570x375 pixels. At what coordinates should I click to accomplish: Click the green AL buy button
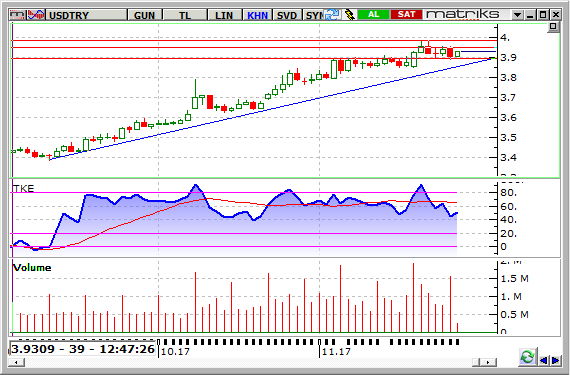(374, 15)
